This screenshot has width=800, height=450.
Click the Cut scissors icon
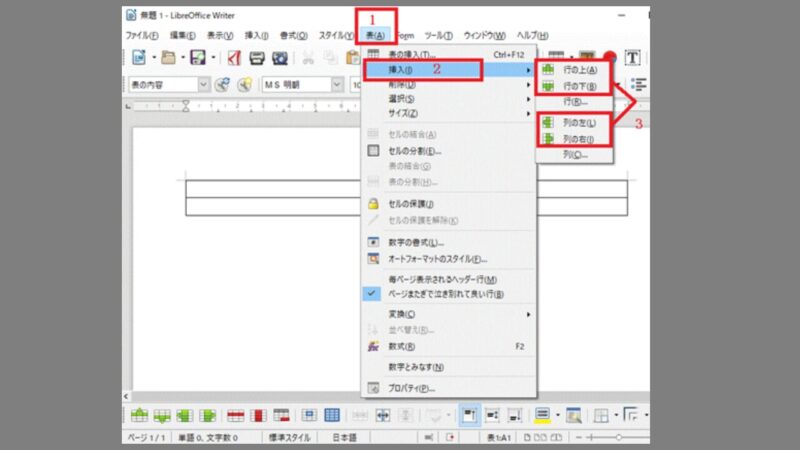tap(308, 58)
